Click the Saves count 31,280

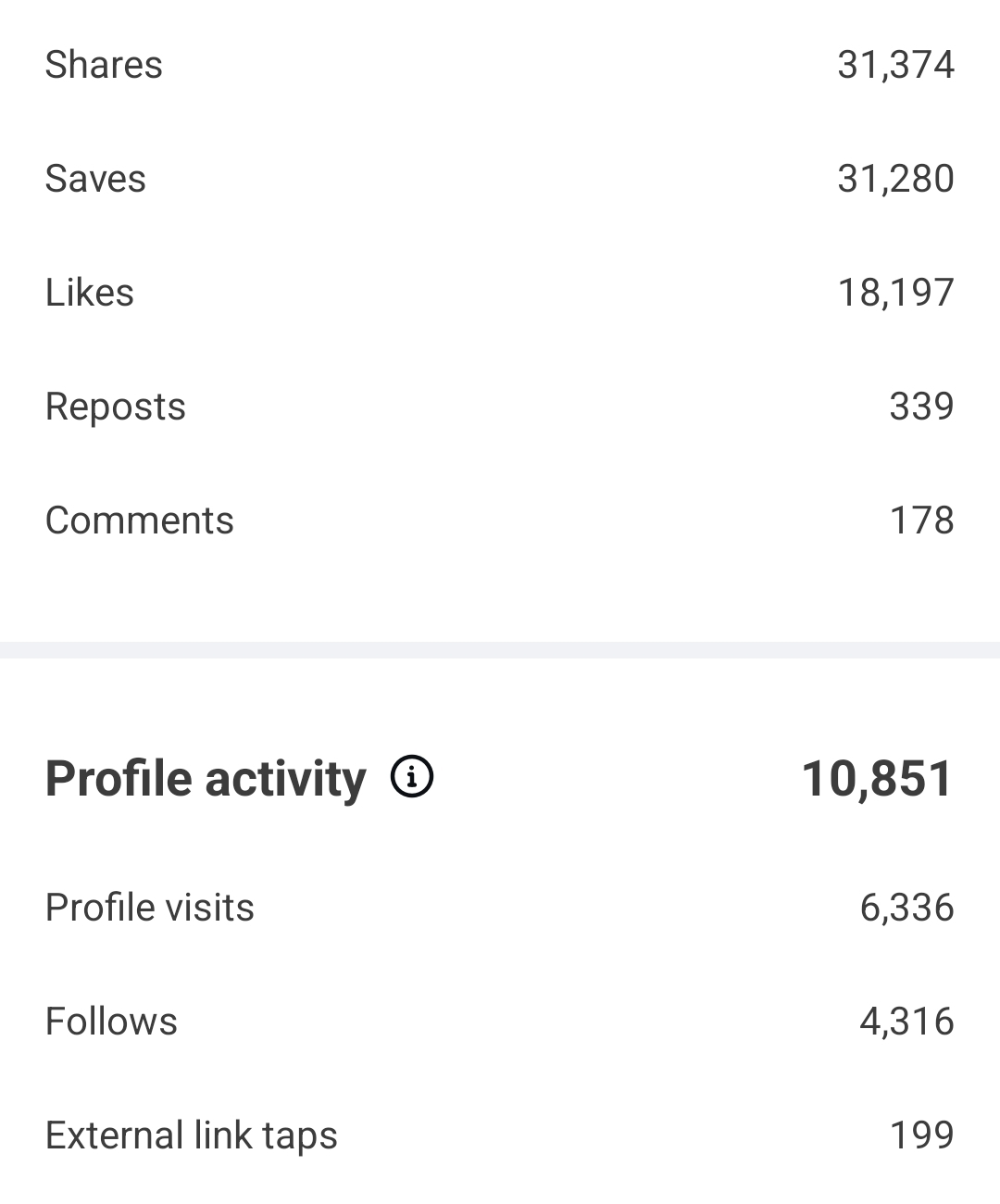click(x=895, y=179)
